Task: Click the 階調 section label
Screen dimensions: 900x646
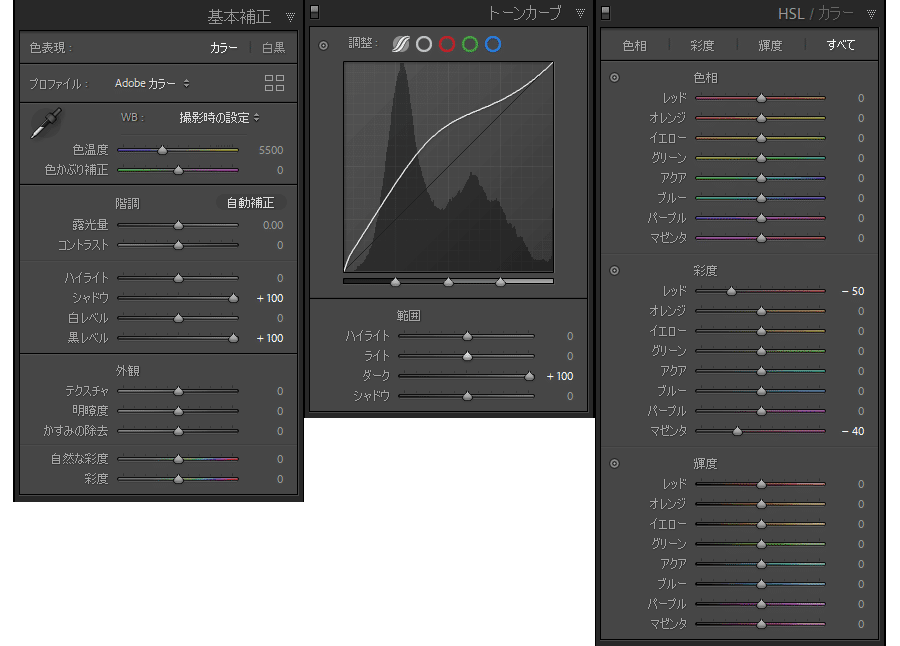Action: 127,203
